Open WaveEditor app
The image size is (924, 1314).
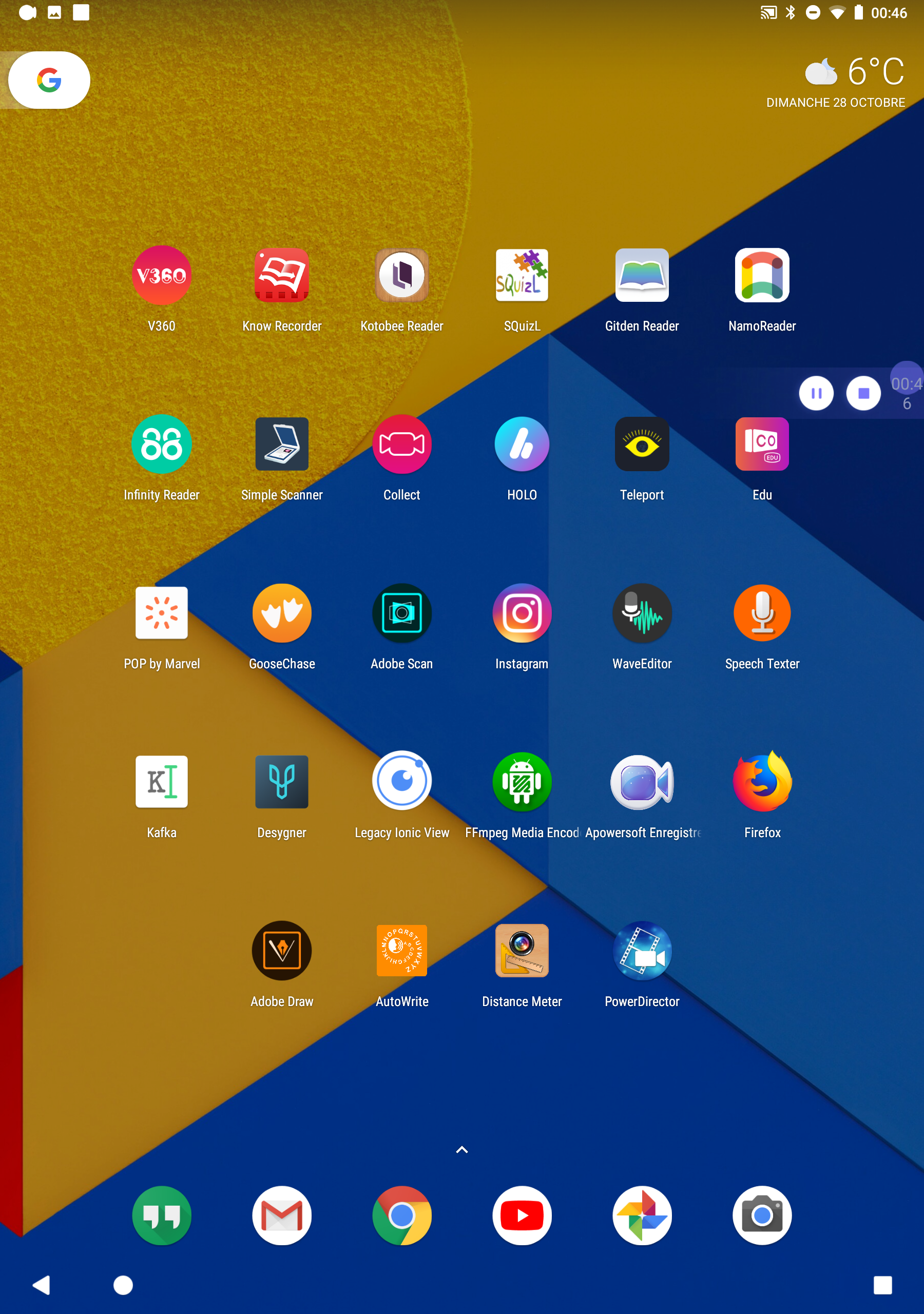(642, 613)
